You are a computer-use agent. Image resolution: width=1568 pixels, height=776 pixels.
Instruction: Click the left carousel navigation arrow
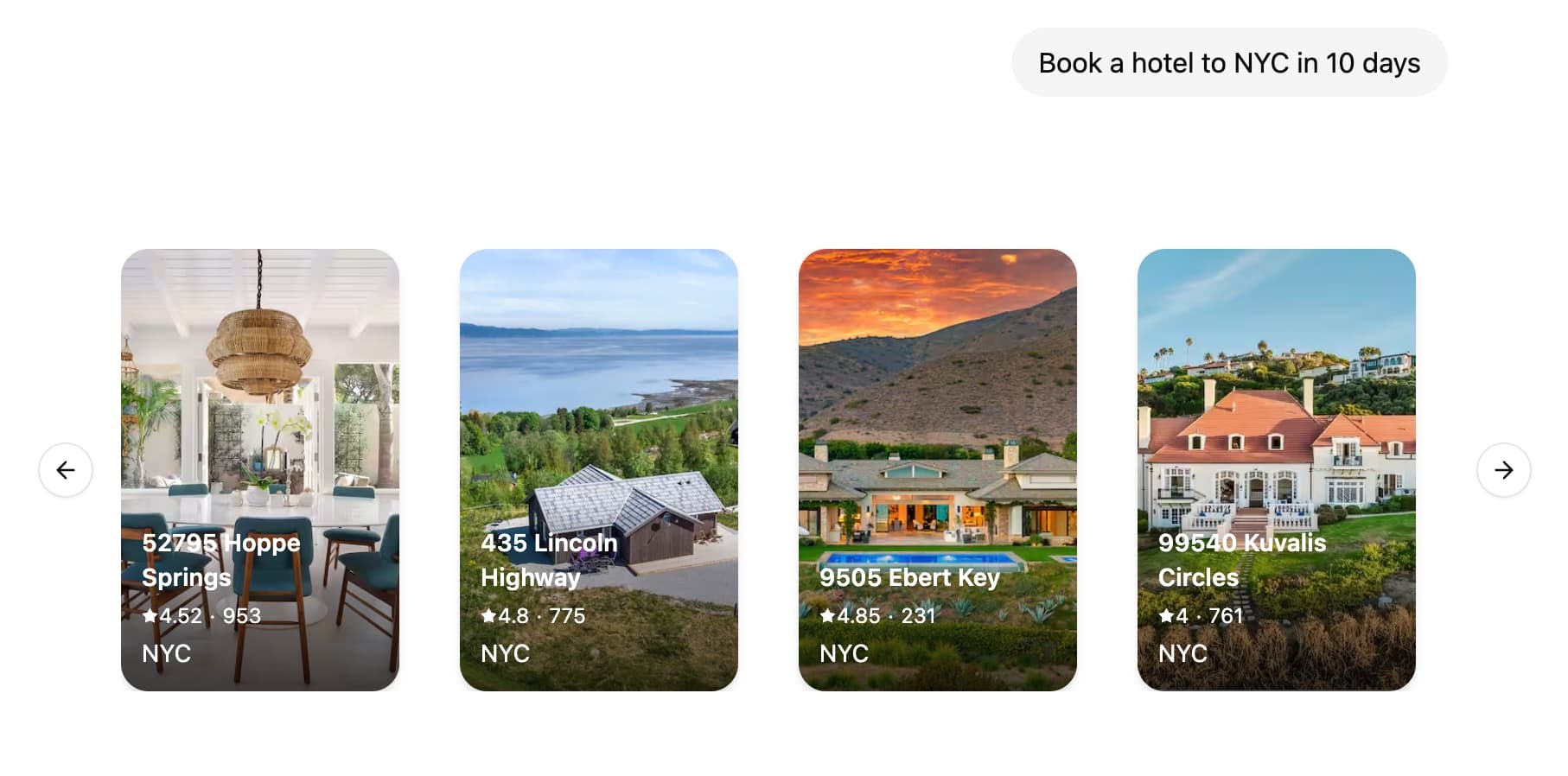[x=65, y=470]
